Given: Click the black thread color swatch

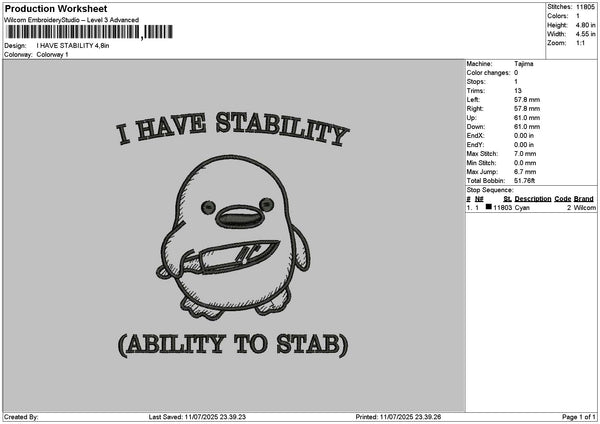Looking at the screenshot, I should [x=489, y=207].
